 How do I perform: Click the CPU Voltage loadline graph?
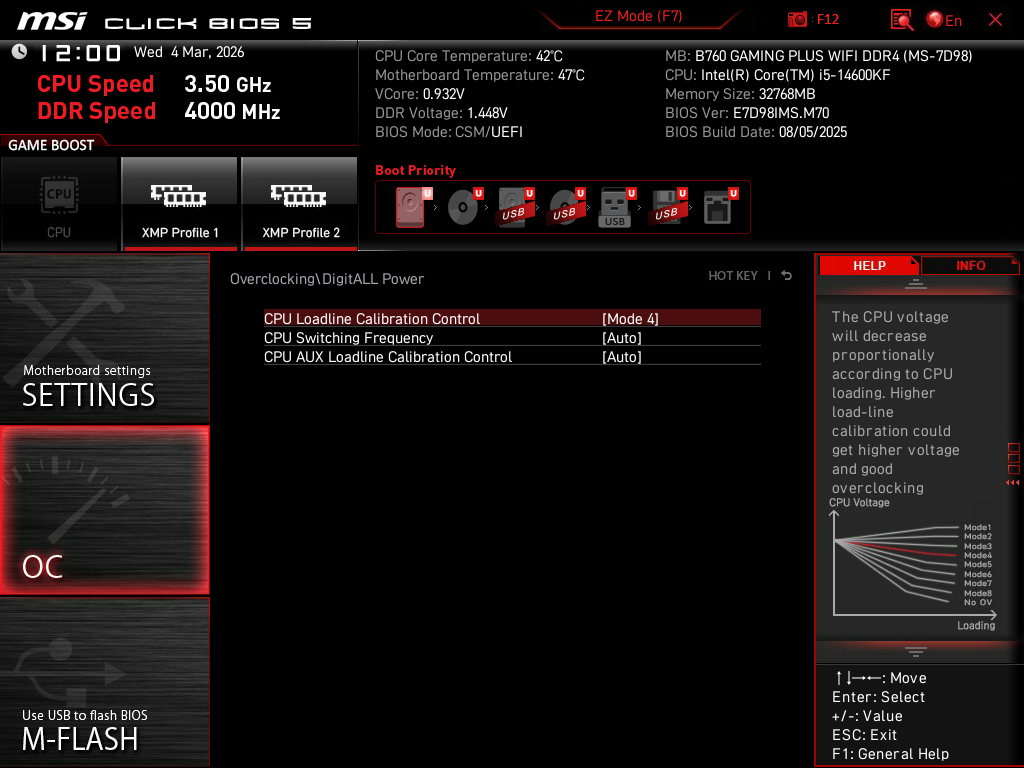click(914, 566)
